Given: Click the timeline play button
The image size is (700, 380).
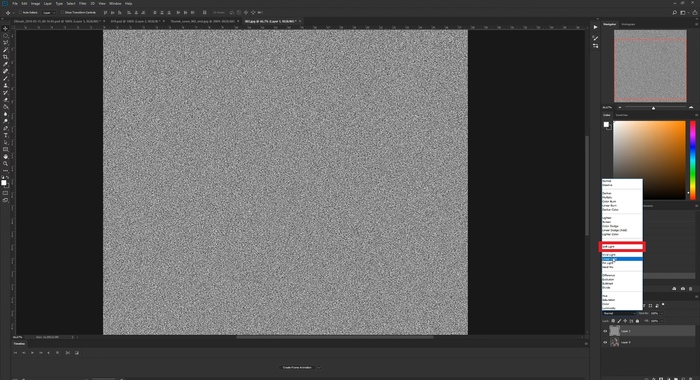Looking at the screenshot, I should [32, 353].
